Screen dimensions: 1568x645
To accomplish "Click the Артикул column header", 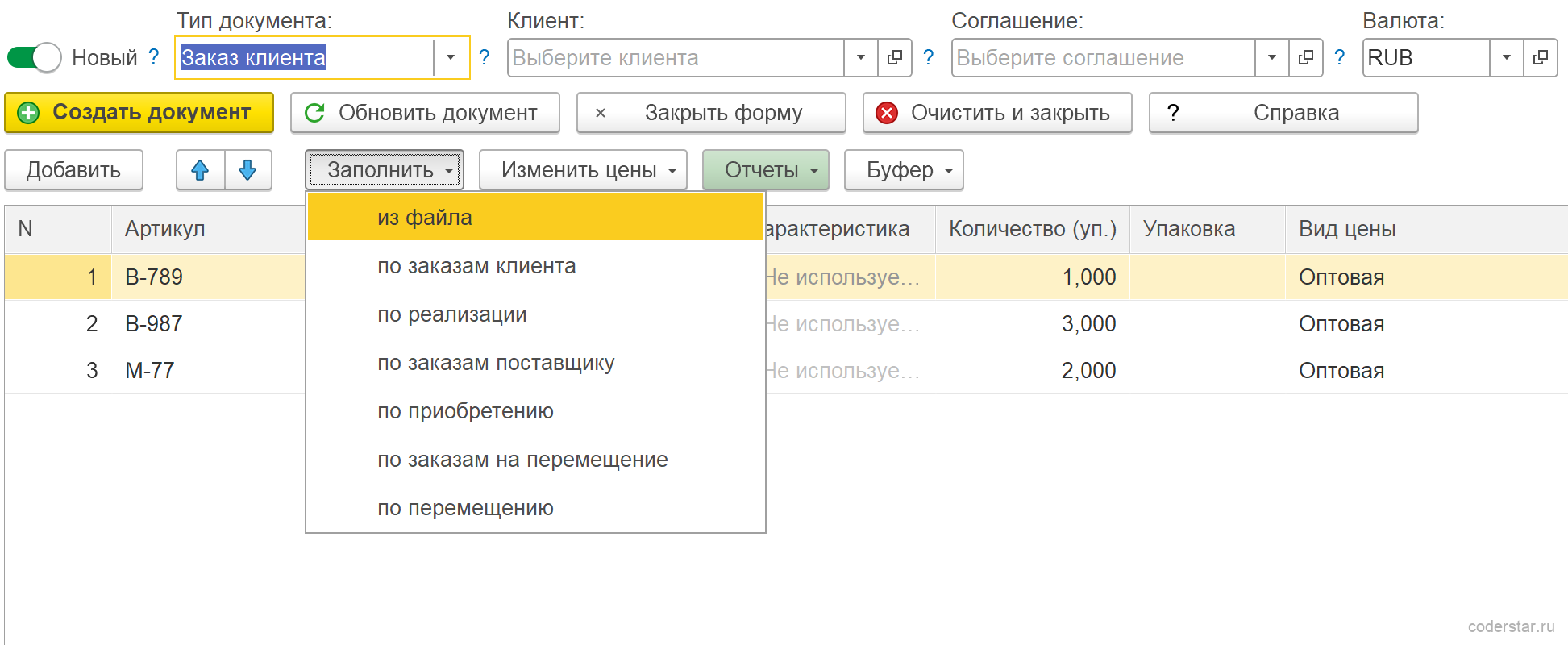I will pyautogui.click(x=208, y=229).
